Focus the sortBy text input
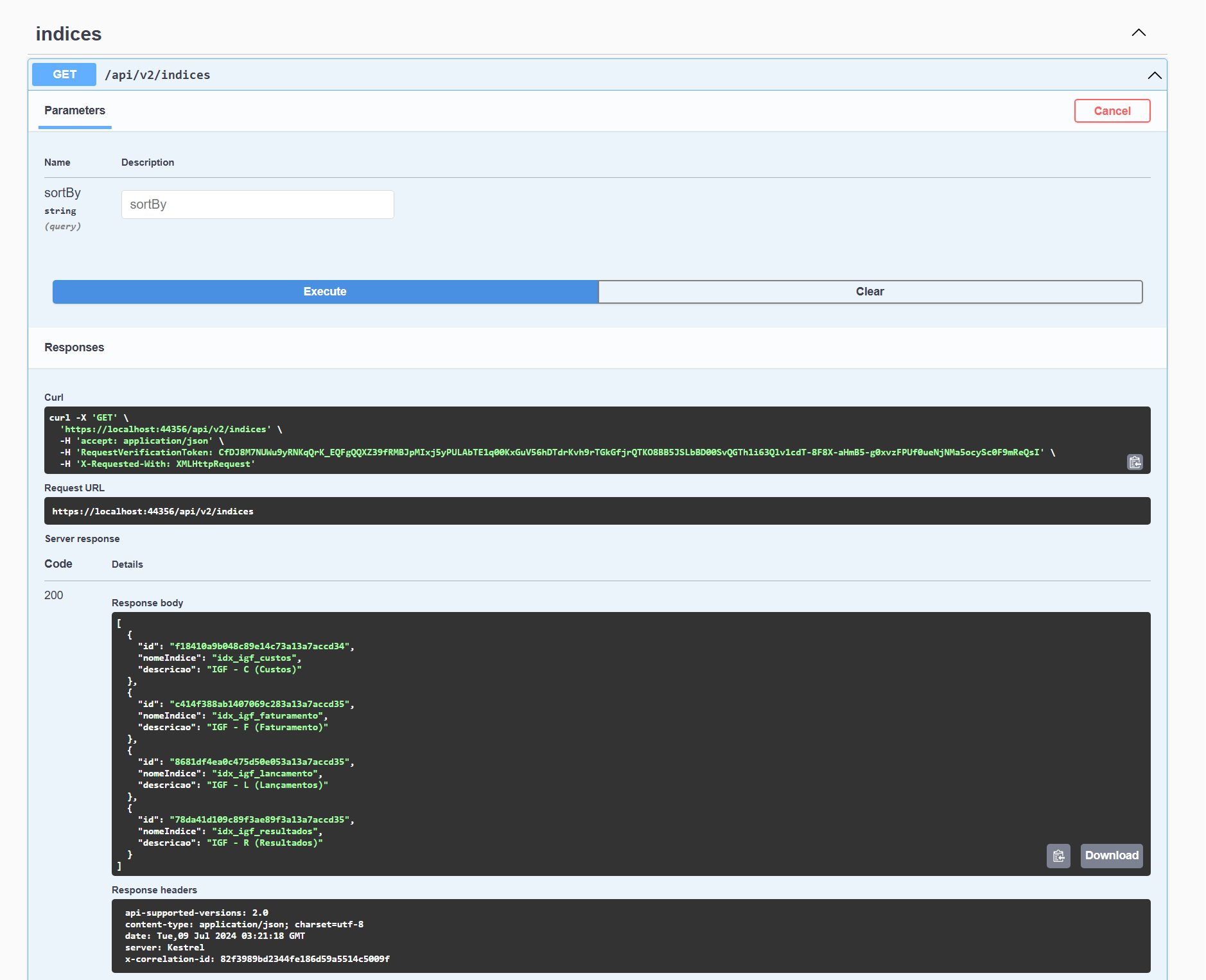1206x980 pixels. 258,205
